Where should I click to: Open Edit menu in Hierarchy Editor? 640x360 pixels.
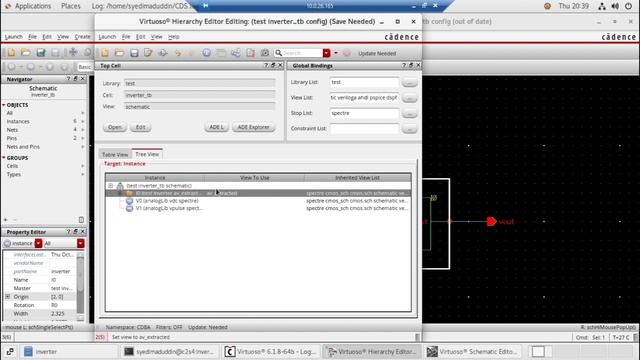[x=140, y=37]
